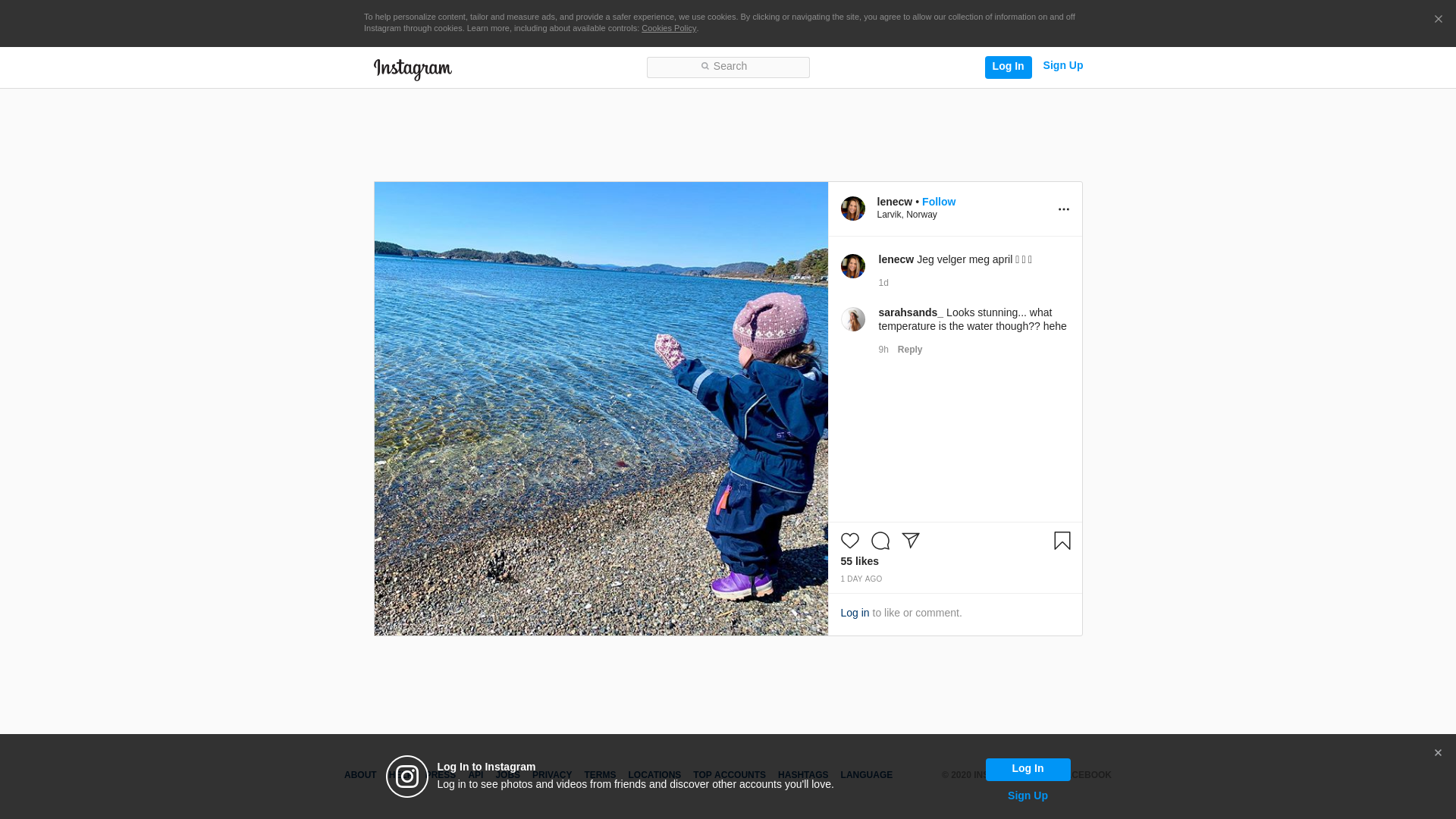Viewport: 1456px width, 819px height.
Task: Click the lenecw username in post header
Action: (x=895, y=202)
